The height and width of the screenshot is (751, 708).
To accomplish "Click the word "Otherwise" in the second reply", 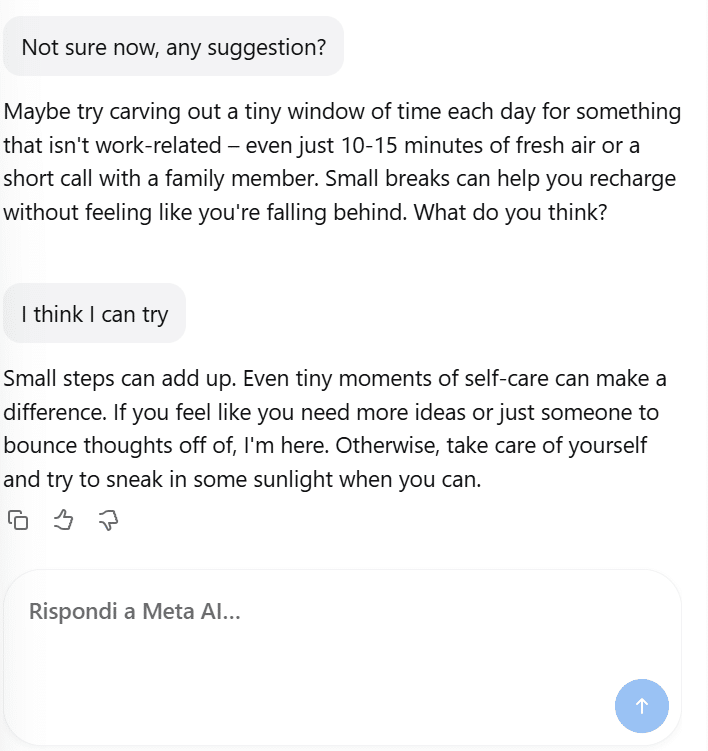I will point(388,445).
